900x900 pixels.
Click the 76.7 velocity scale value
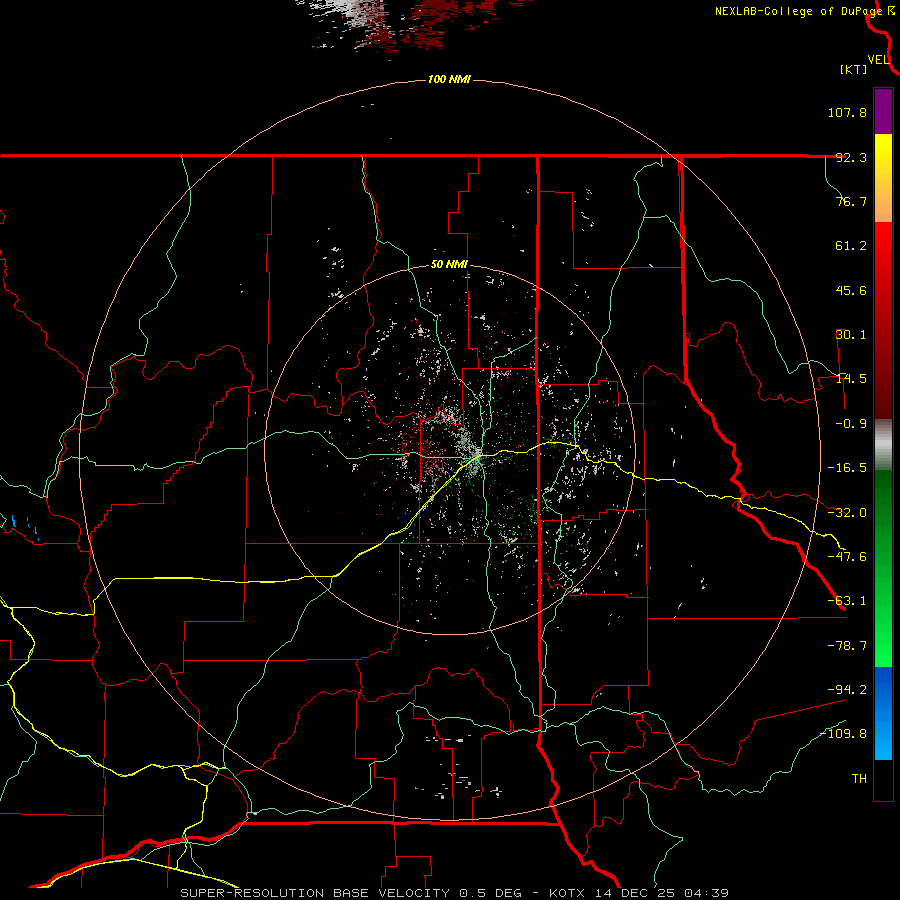point(851,201)
